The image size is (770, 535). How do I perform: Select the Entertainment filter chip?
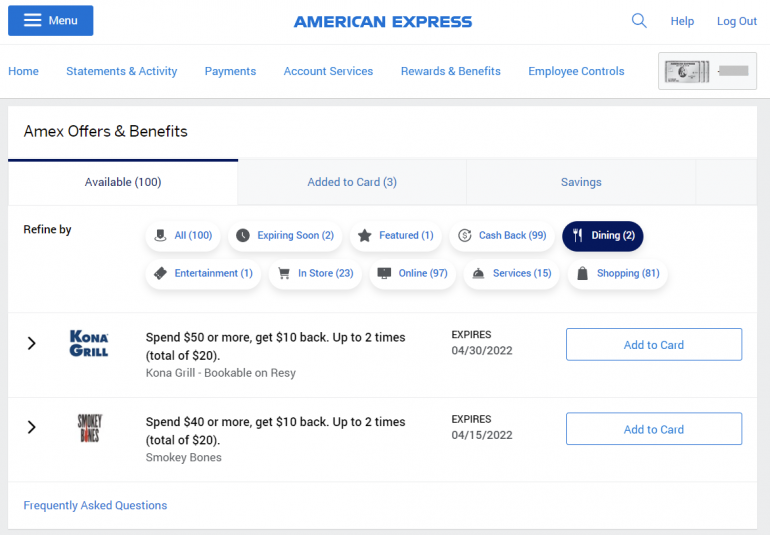[x=203, y=273]
